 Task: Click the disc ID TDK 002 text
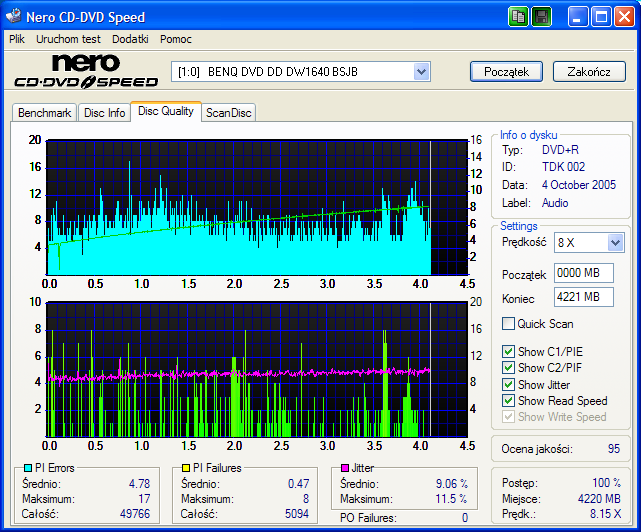click(563, 167)
